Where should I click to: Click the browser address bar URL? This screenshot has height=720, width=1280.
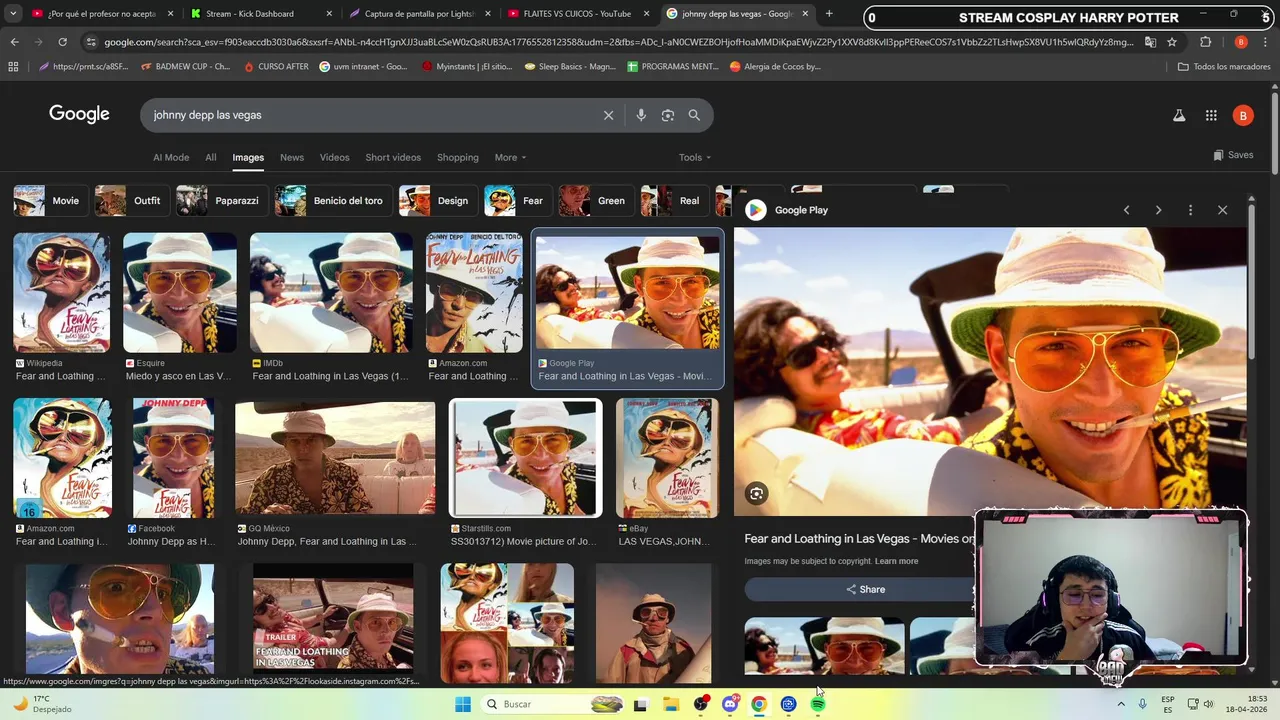click(618, 42)
